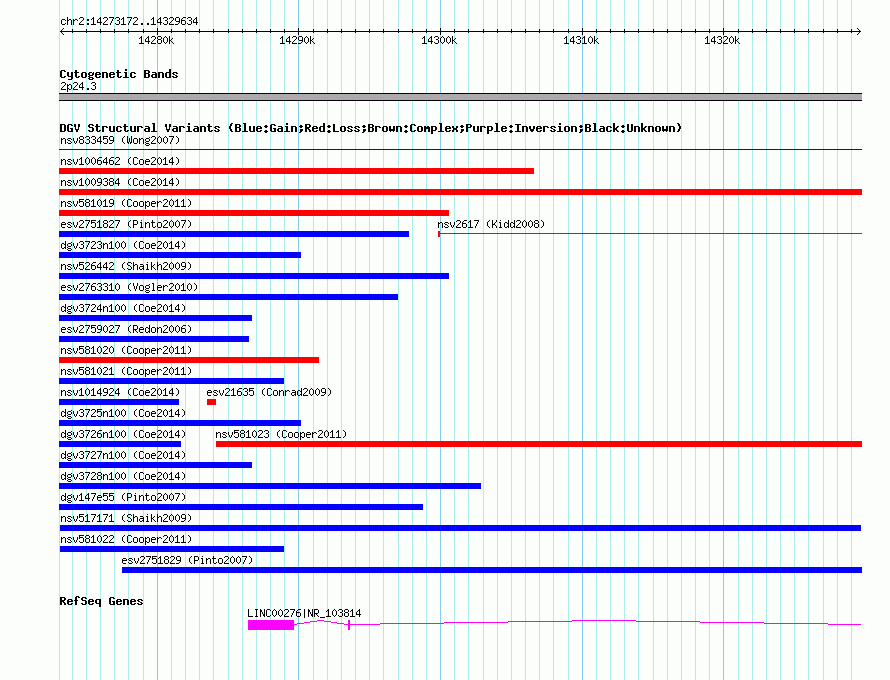This screenshot has height=680, width=890.
Task: Click the dgv3727n100 (Coe2014) blue bar
Action: coord(156,465)
